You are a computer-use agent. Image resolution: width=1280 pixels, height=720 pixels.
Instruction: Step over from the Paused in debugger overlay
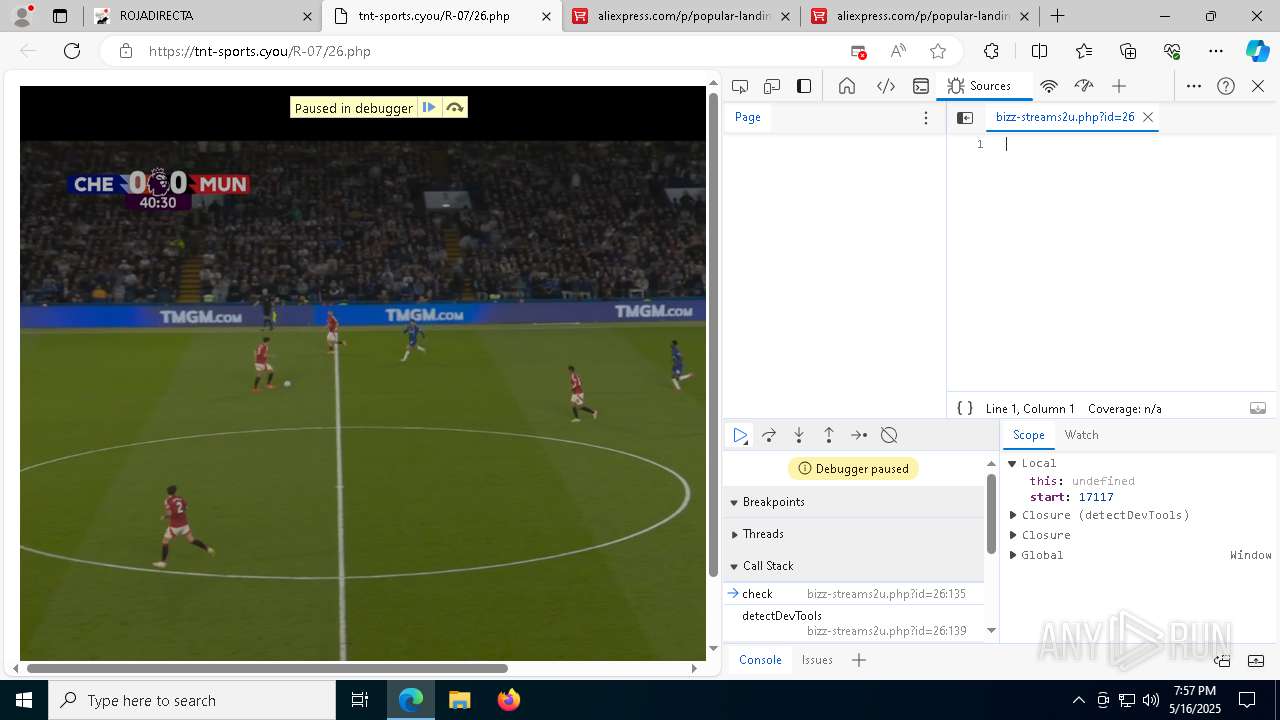(x=455, y=108)
